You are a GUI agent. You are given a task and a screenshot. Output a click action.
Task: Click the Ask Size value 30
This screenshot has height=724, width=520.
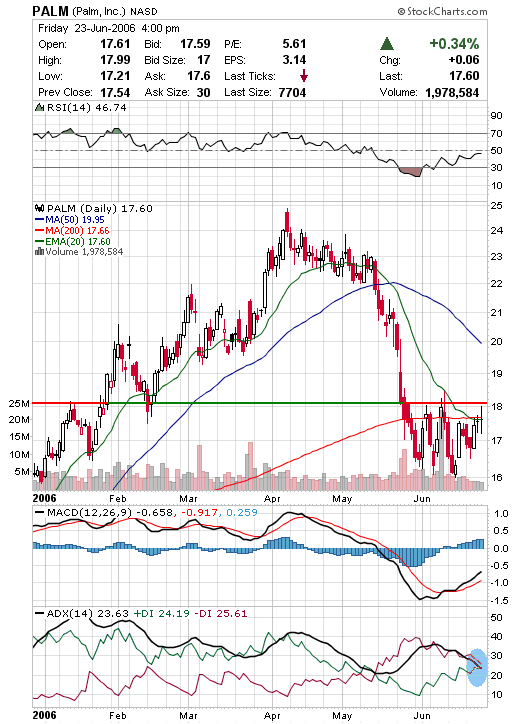[204, 92]
